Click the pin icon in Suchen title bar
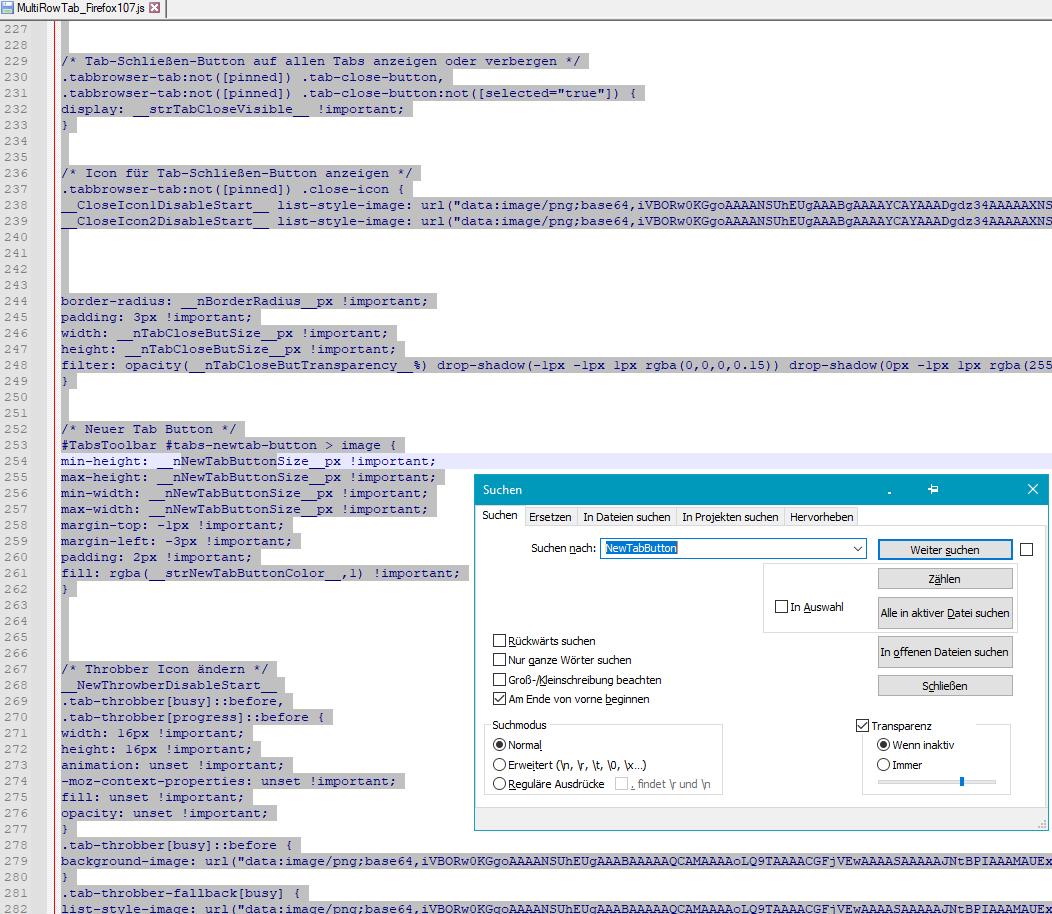This screenshot has width=1052, height=914. coord(932,489)
